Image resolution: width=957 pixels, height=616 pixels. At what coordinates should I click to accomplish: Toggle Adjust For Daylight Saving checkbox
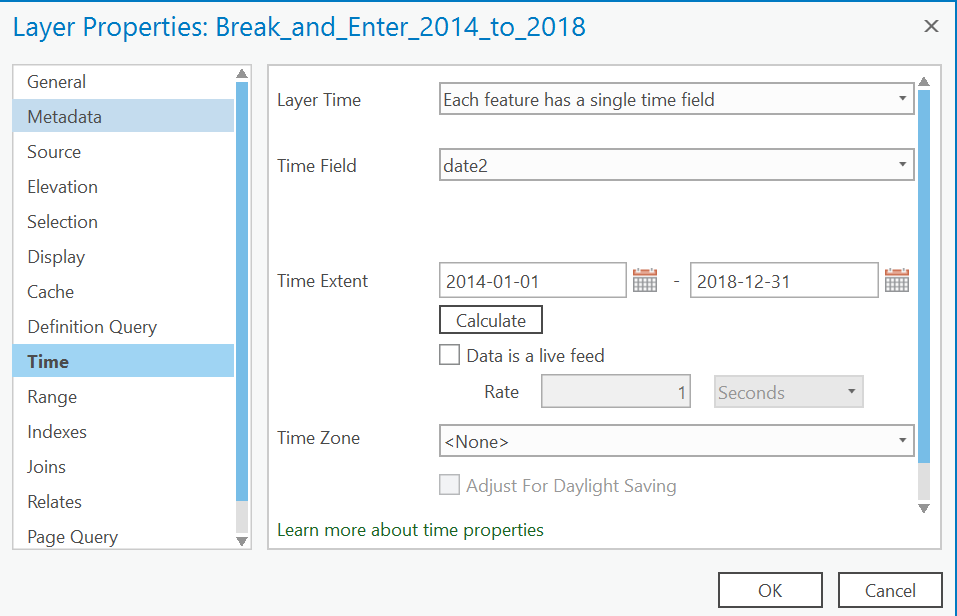[450, 486]
